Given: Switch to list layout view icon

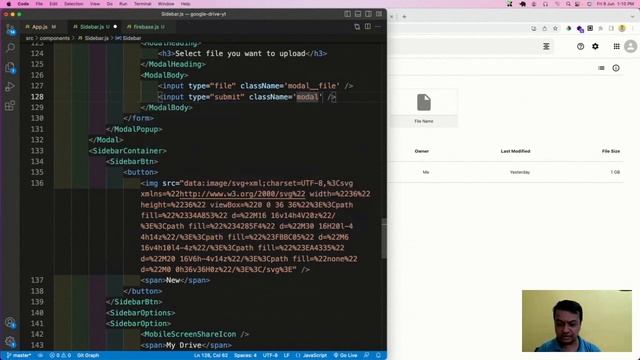Looking at the screenshot, I should click(x=601, y=68).
